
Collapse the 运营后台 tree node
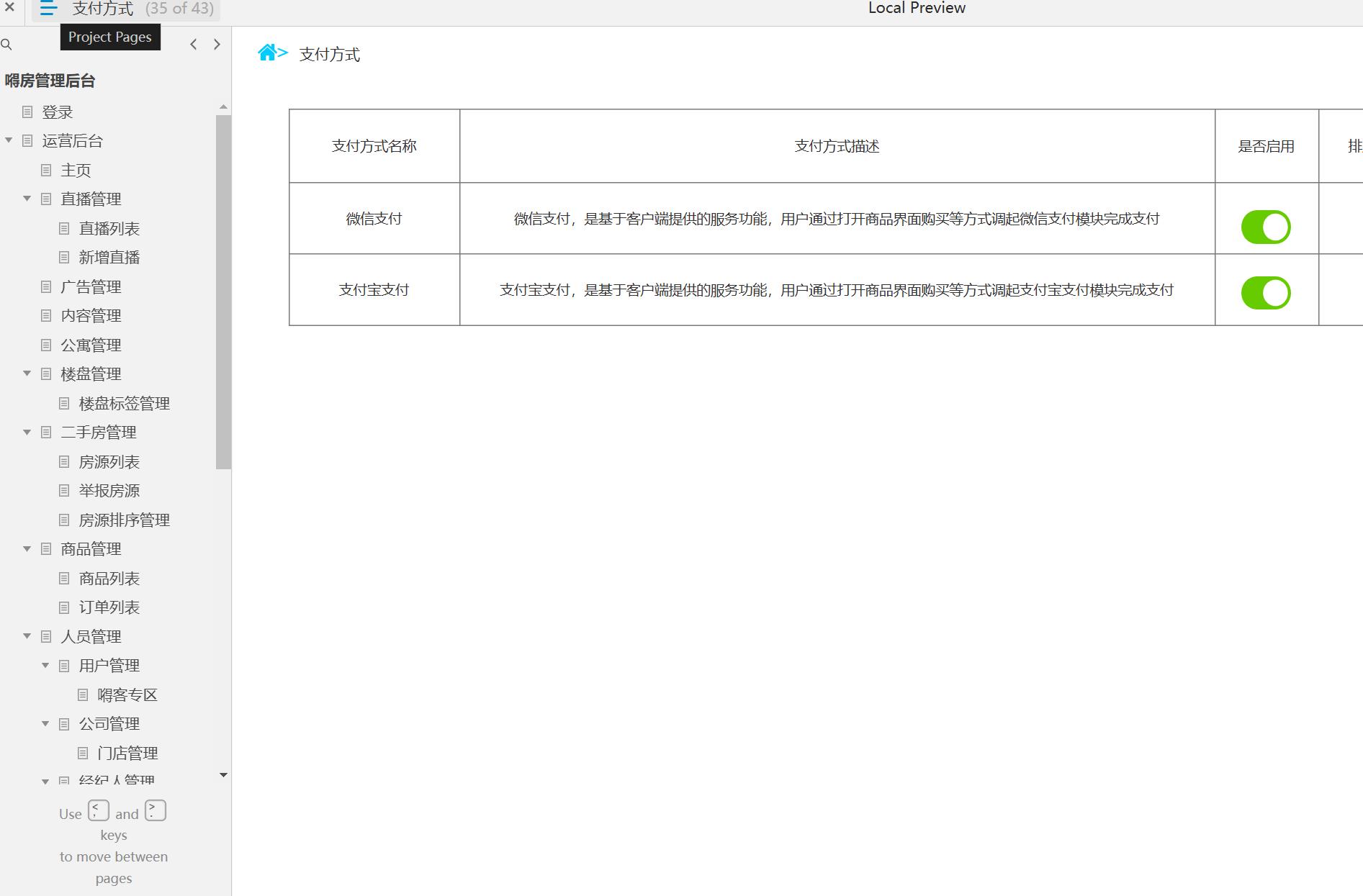[9, 140]
